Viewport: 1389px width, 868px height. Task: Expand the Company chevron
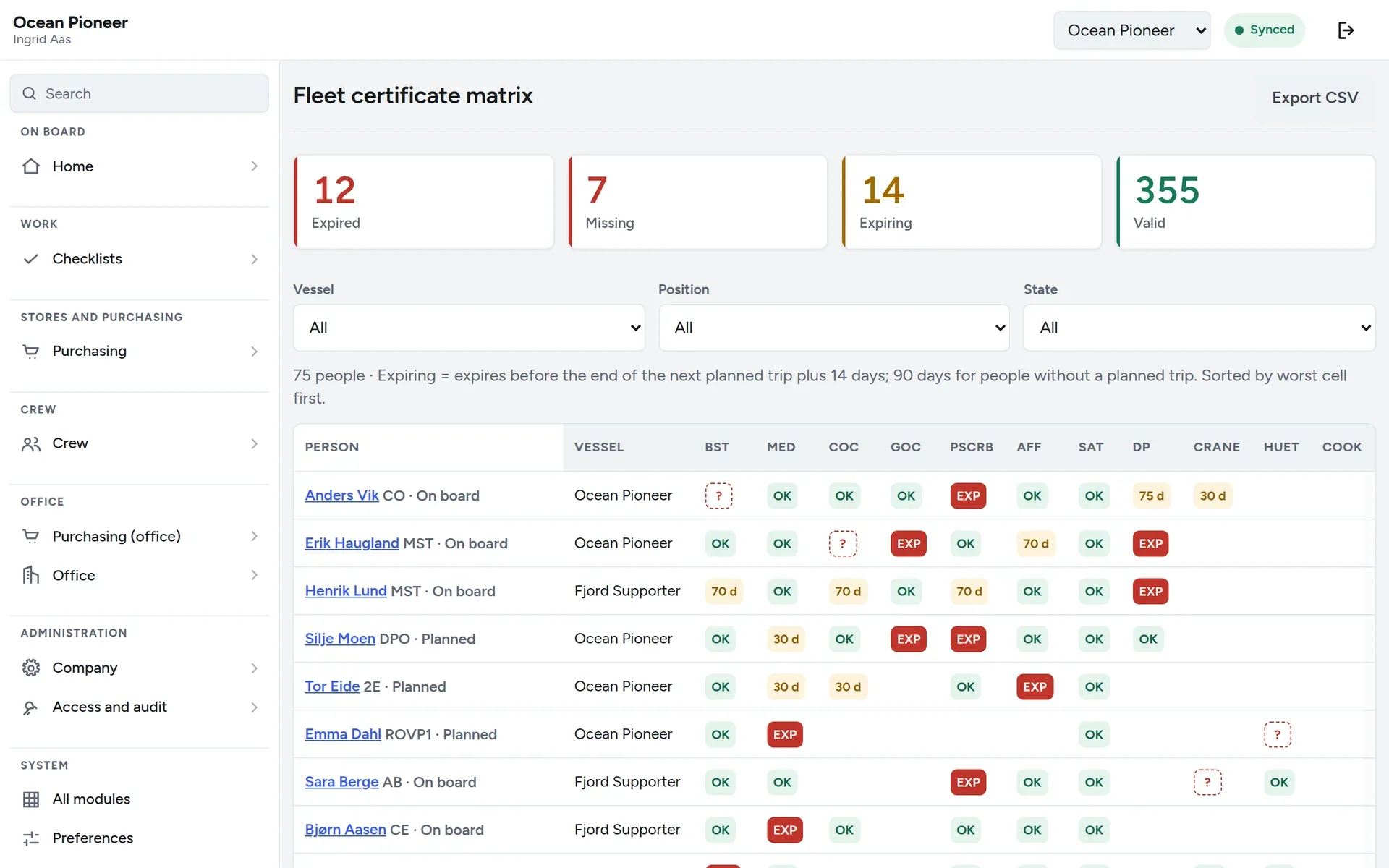(254, 668)
